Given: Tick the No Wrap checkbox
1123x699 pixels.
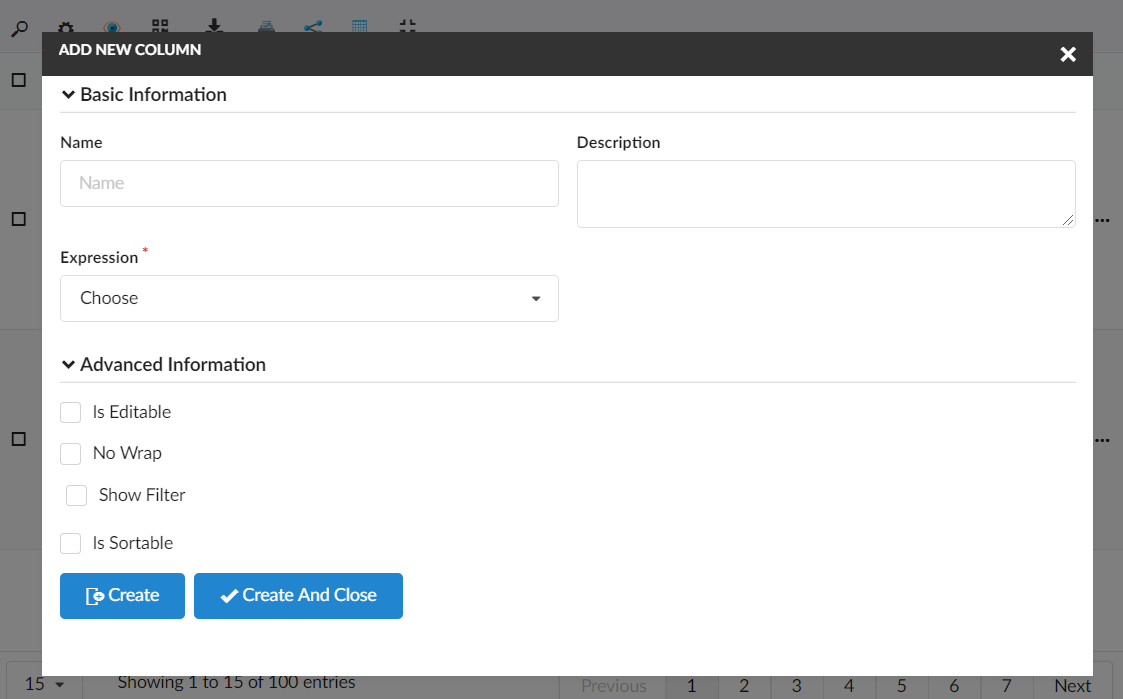Looking at the screenshot, I should tap(71, 454).
